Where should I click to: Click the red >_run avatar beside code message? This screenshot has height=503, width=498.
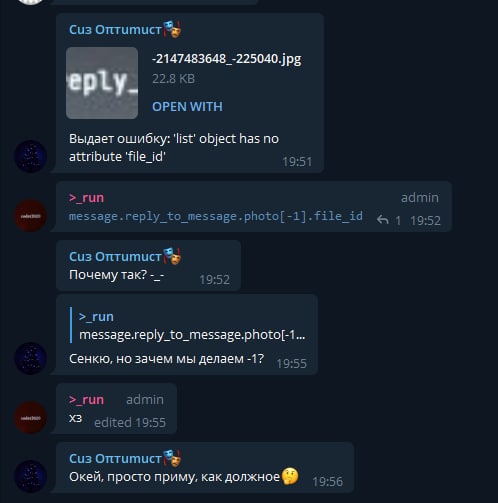[x=31, y=216]
